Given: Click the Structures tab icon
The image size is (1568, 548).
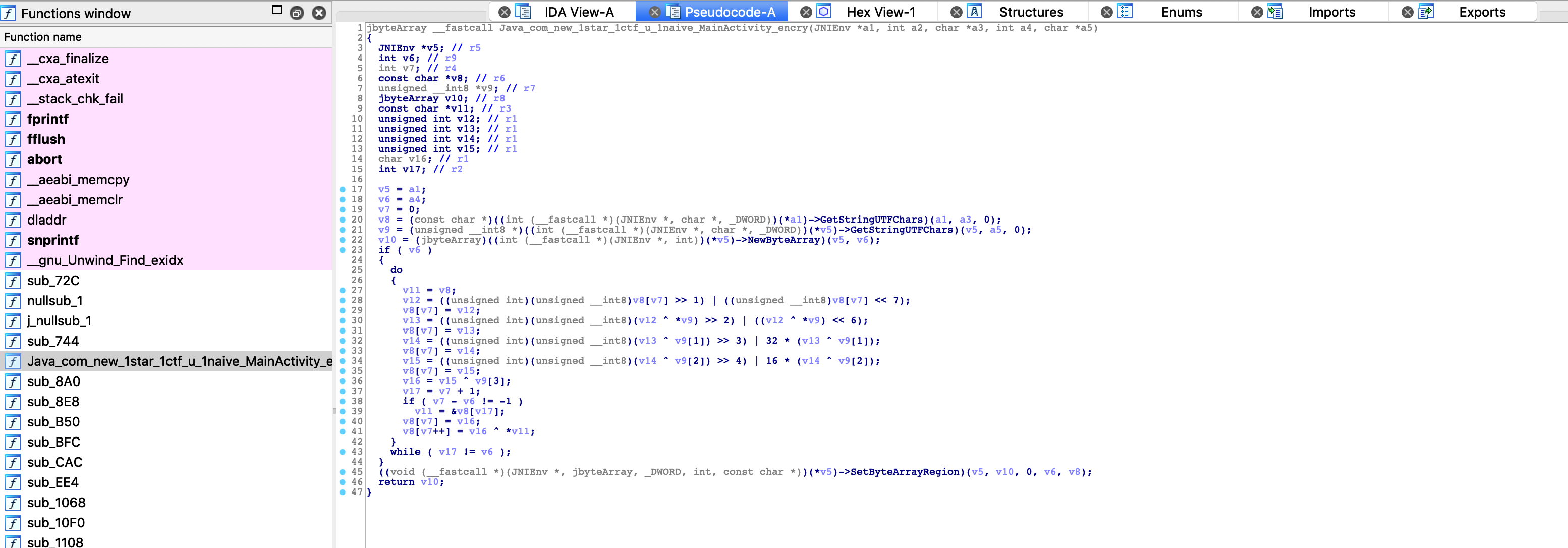Looking at the screenshot, I should pos(974,12).
